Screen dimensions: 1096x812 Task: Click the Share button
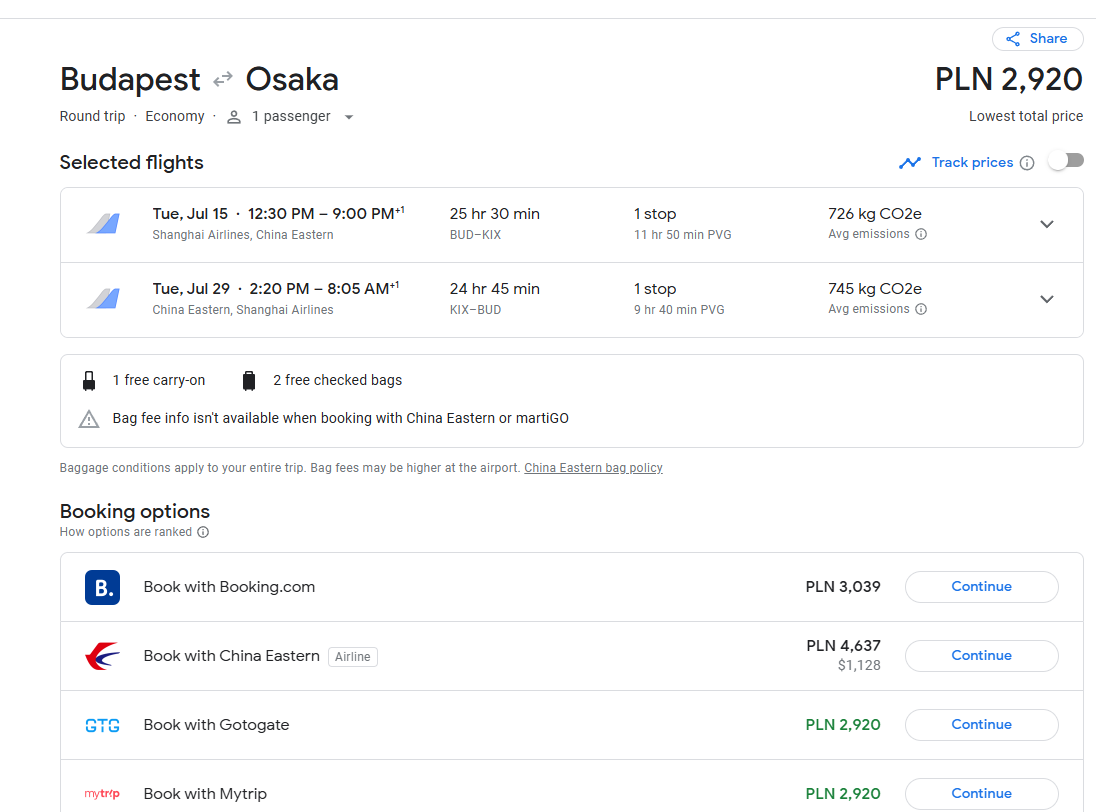[1037, 39]
